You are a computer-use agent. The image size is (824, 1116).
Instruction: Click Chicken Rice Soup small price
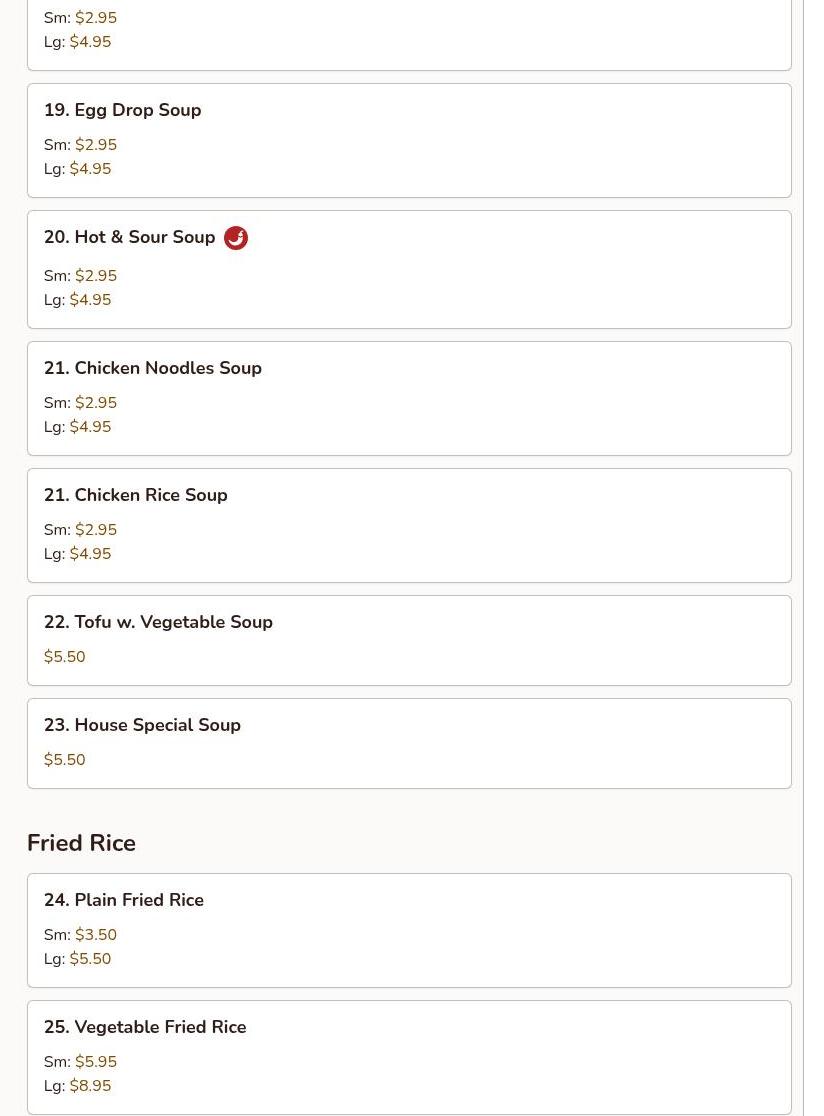[x=96, y=530]
